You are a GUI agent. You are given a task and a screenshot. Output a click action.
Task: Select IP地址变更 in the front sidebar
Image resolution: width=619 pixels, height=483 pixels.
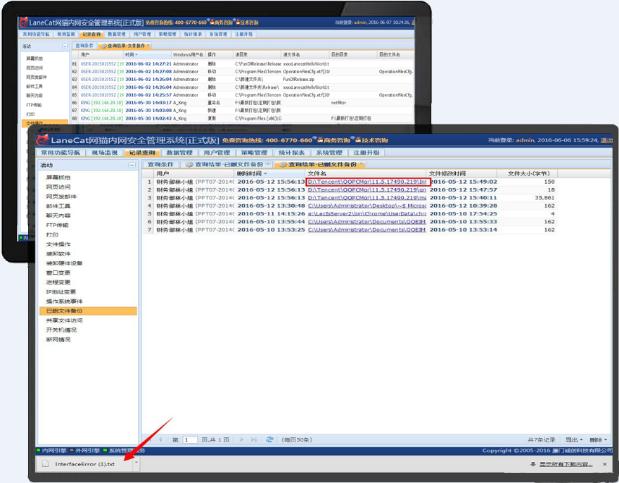pyautogui.click(x=61, y=291)
